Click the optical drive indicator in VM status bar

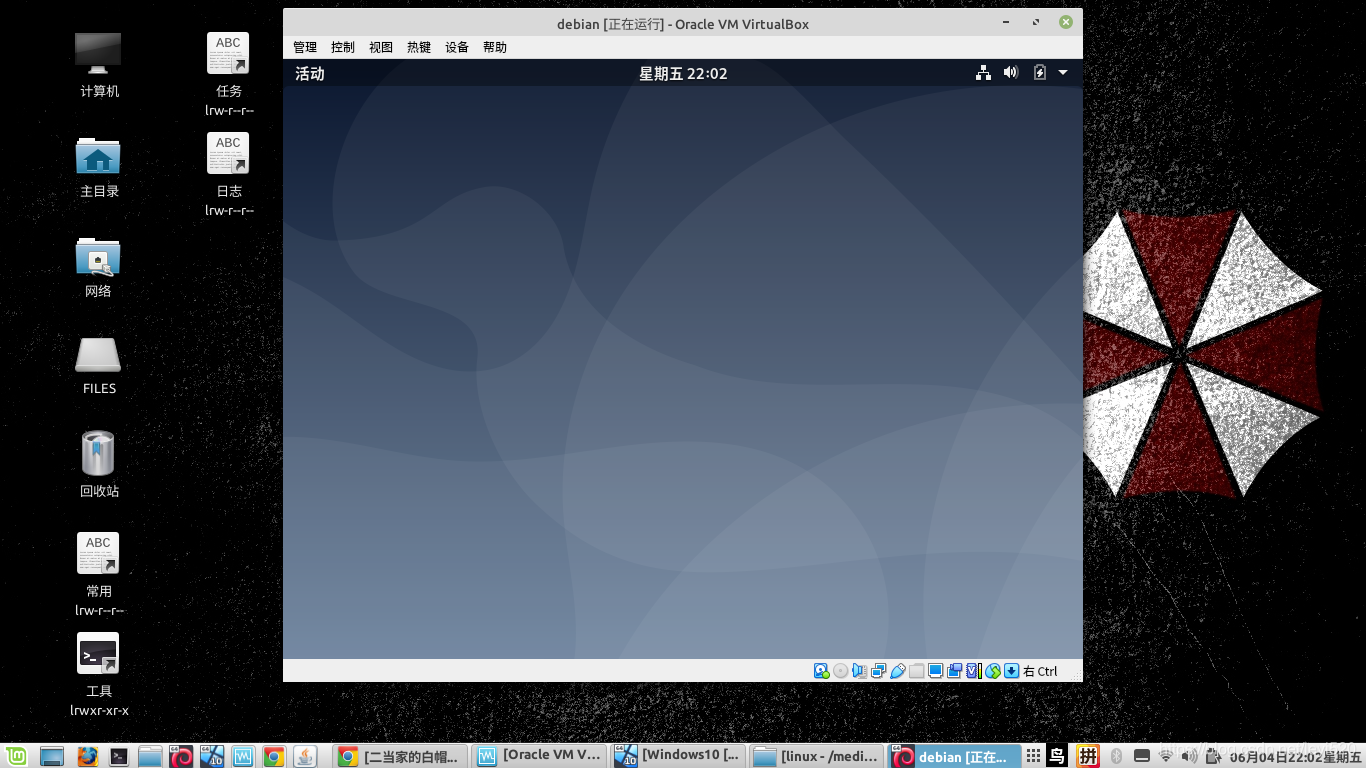tap(841, 671)
